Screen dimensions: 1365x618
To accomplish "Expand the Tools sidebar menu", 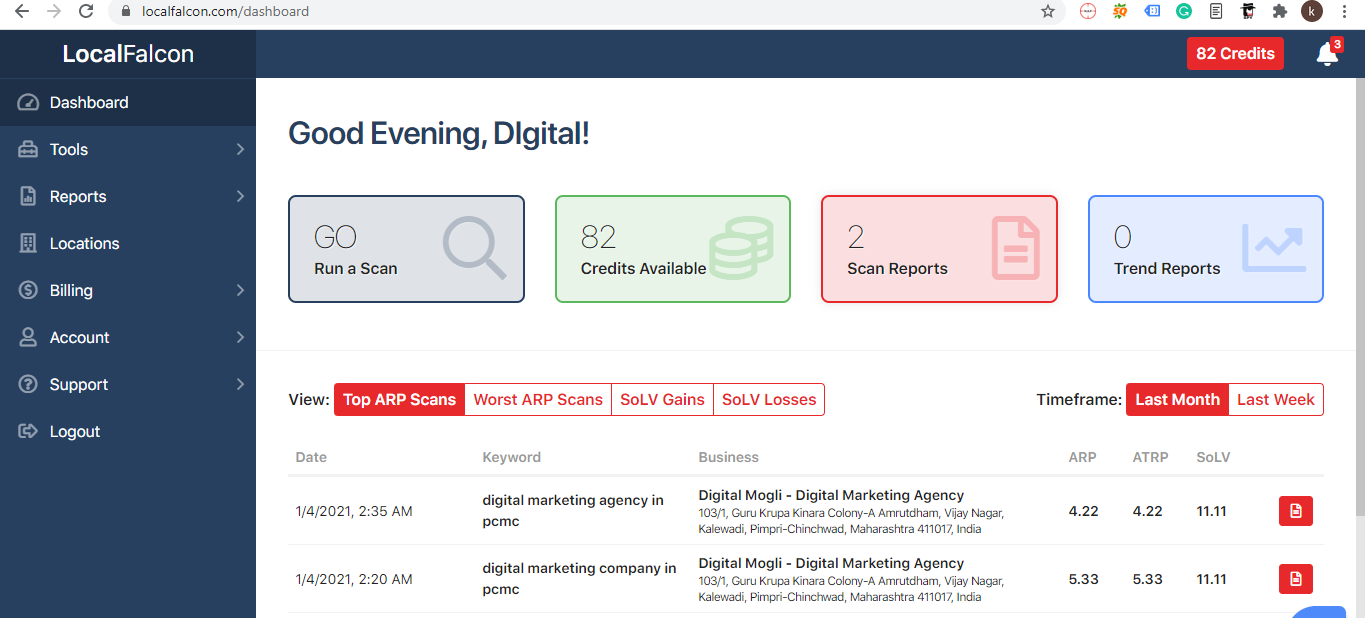I will [69, 149].
